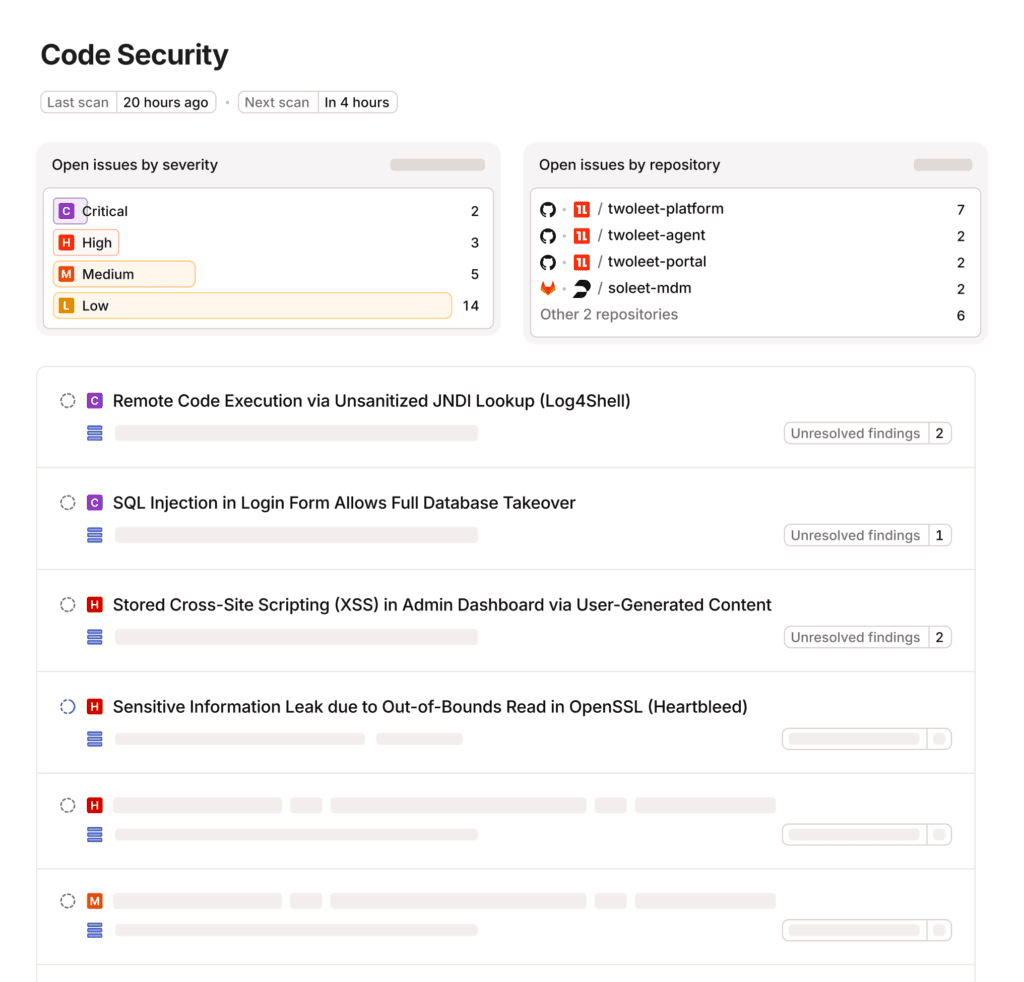Click the GitHub icon beside twoleet-platform
This screenshot has height=982, width=1024.
tap(548, 210)
